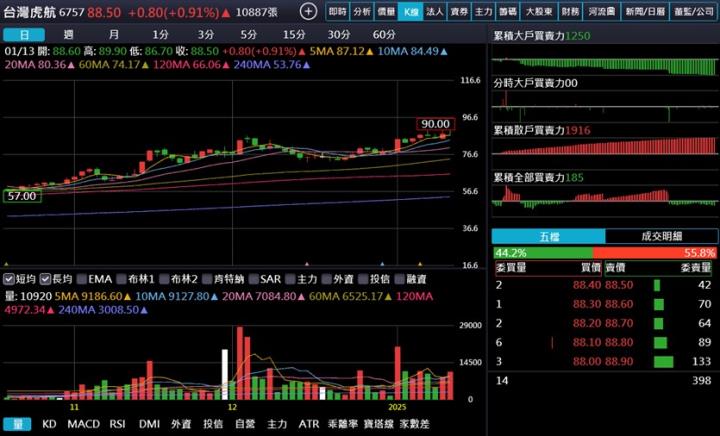The width and height of the screenshot is (720, 436).
Task: Switch lower indicator to MACD
Action: click(x=84, y=424)
